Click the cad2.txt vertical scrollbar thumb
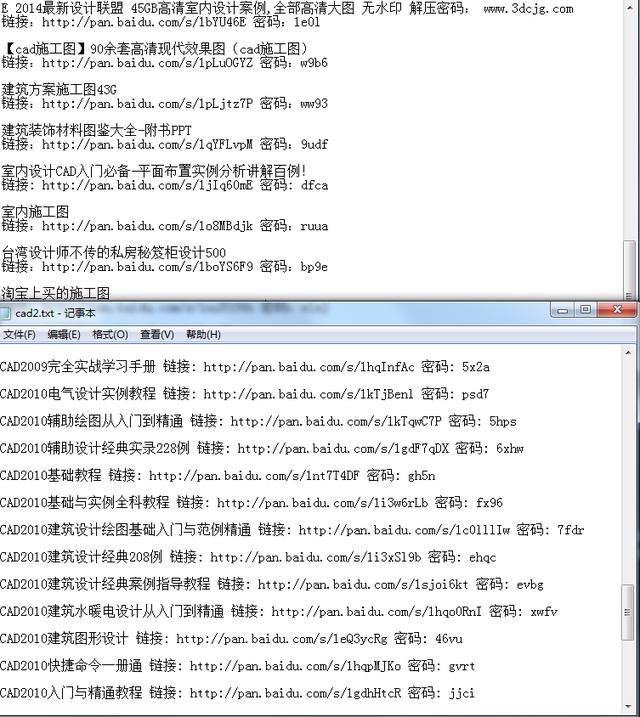 click(x=628, y=612)
